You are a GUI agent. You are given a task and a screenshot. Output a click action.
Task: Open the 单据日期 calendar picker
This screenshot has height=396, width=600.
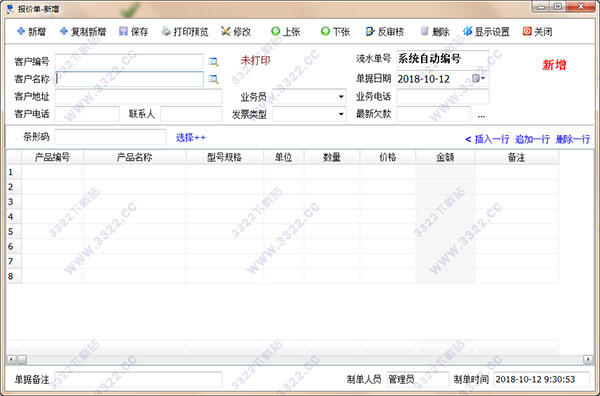(x=478, y=78)
